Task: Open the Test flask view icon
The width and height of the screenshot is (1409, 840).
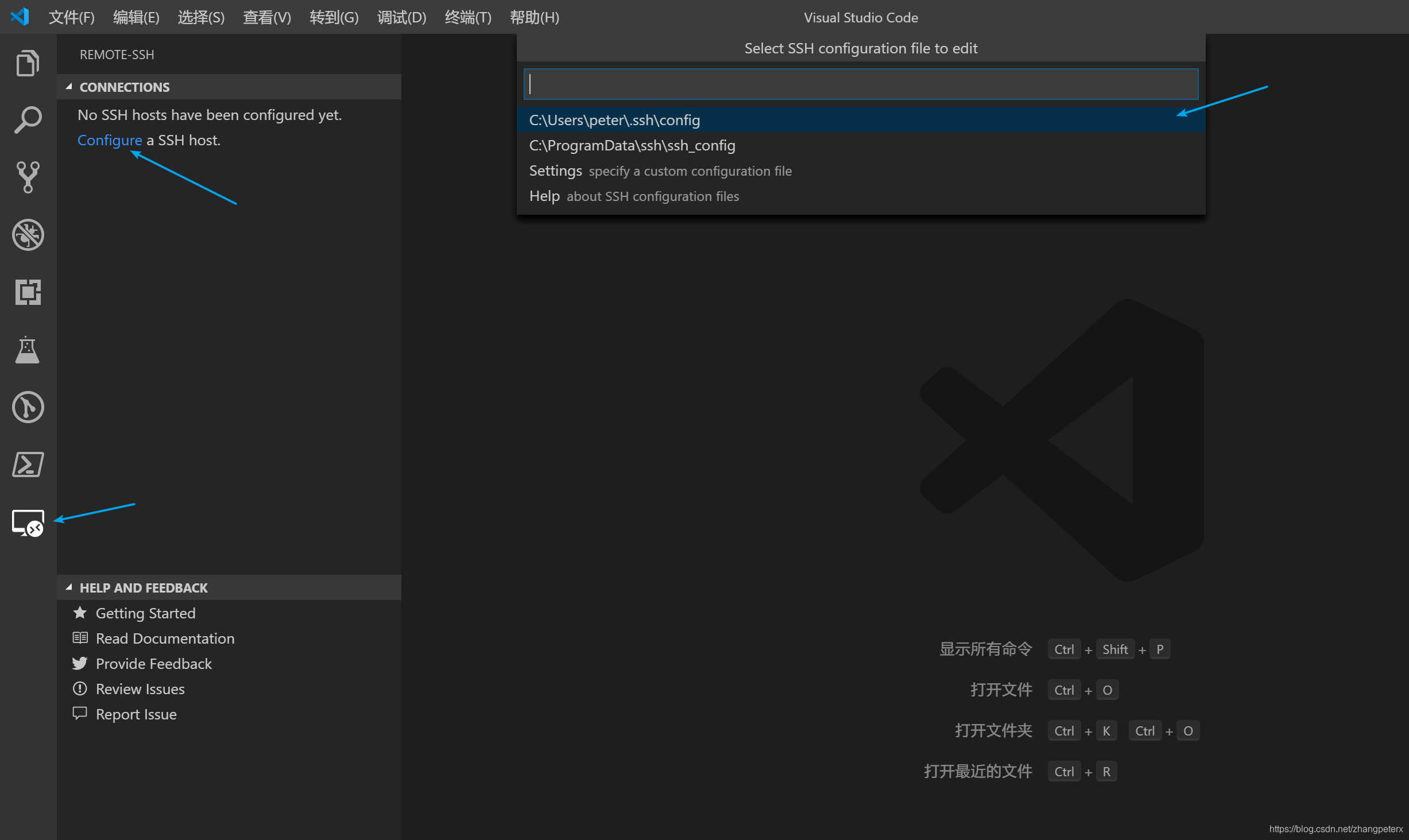Action: [x=28, y=350]
